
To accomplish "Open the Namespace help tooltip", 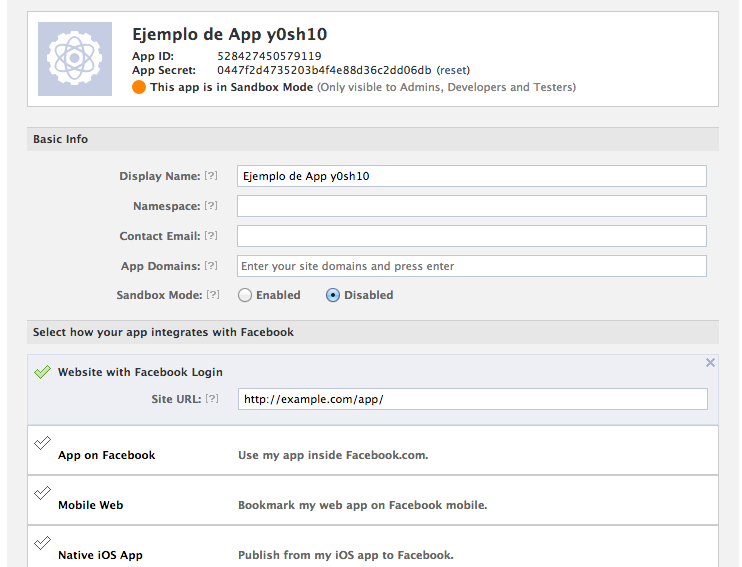I will point(211,205).
